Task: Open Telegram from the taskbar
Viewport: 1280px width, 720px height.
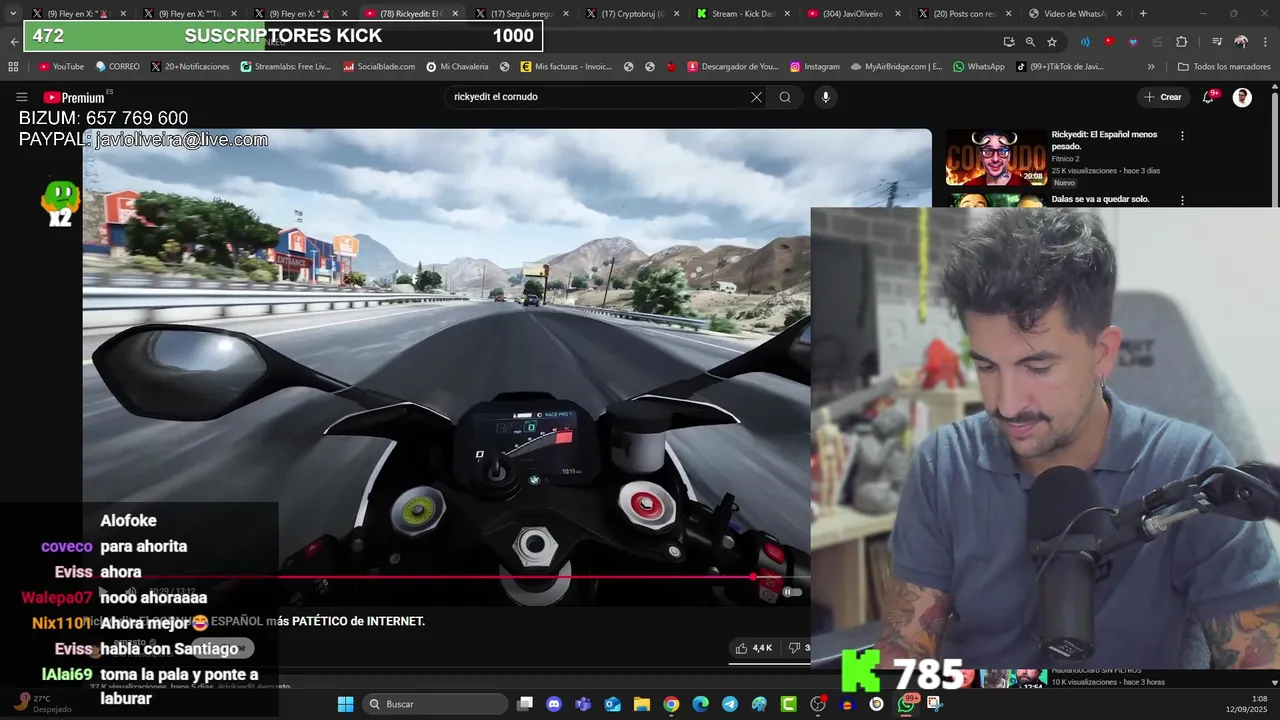Action: click(730, 704)
